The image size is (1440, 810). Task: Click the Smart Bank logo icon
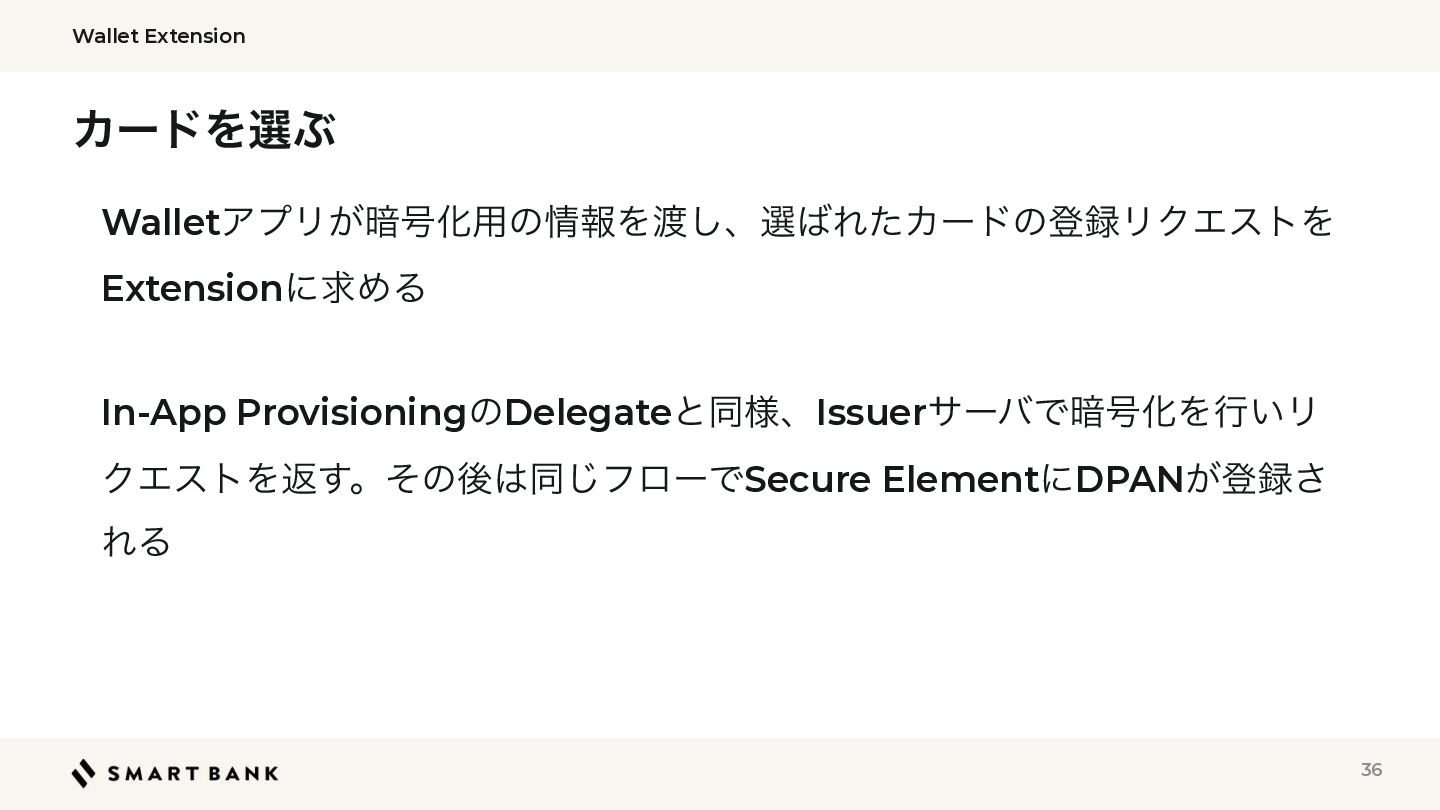point(84,773)
